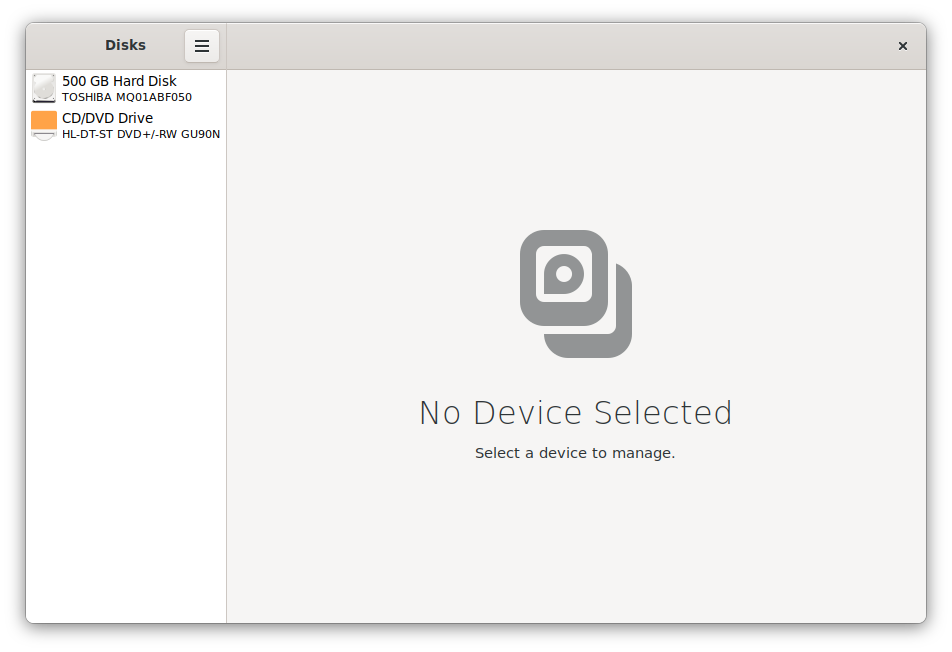The width and height of the screenshot is (952, 652).
Task: Click the Disks title in header
Action: tap(125, 46)
